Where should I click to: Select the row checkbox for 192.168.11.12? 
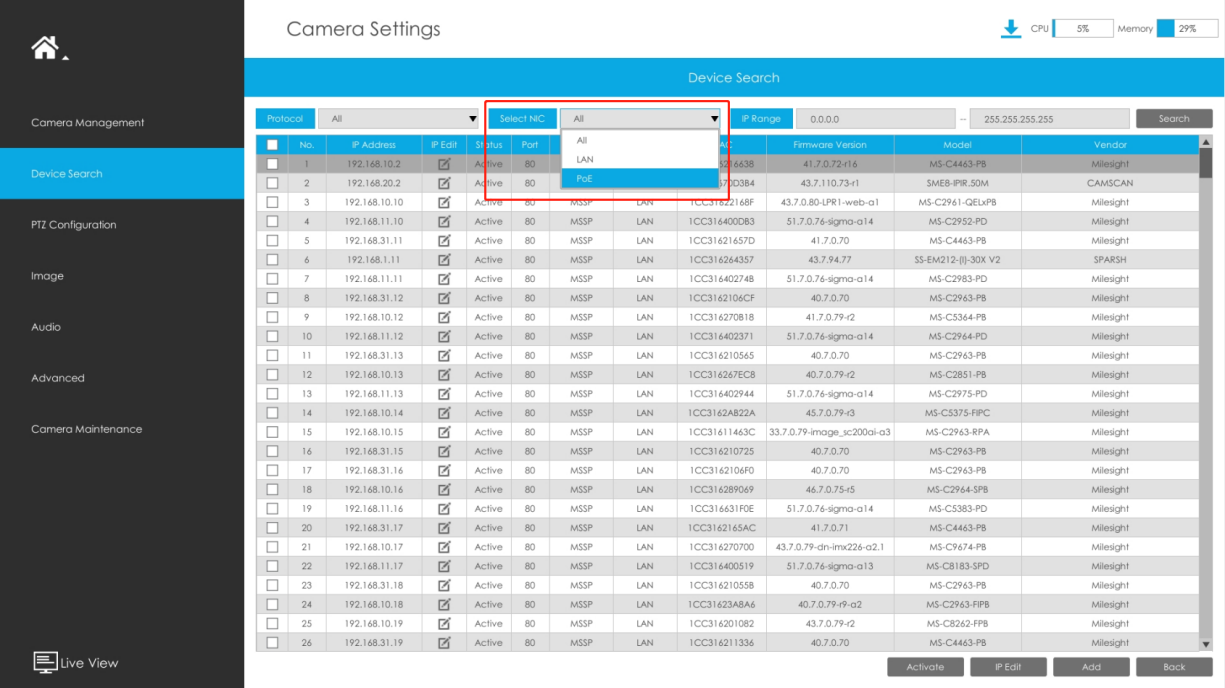[272, 336]
